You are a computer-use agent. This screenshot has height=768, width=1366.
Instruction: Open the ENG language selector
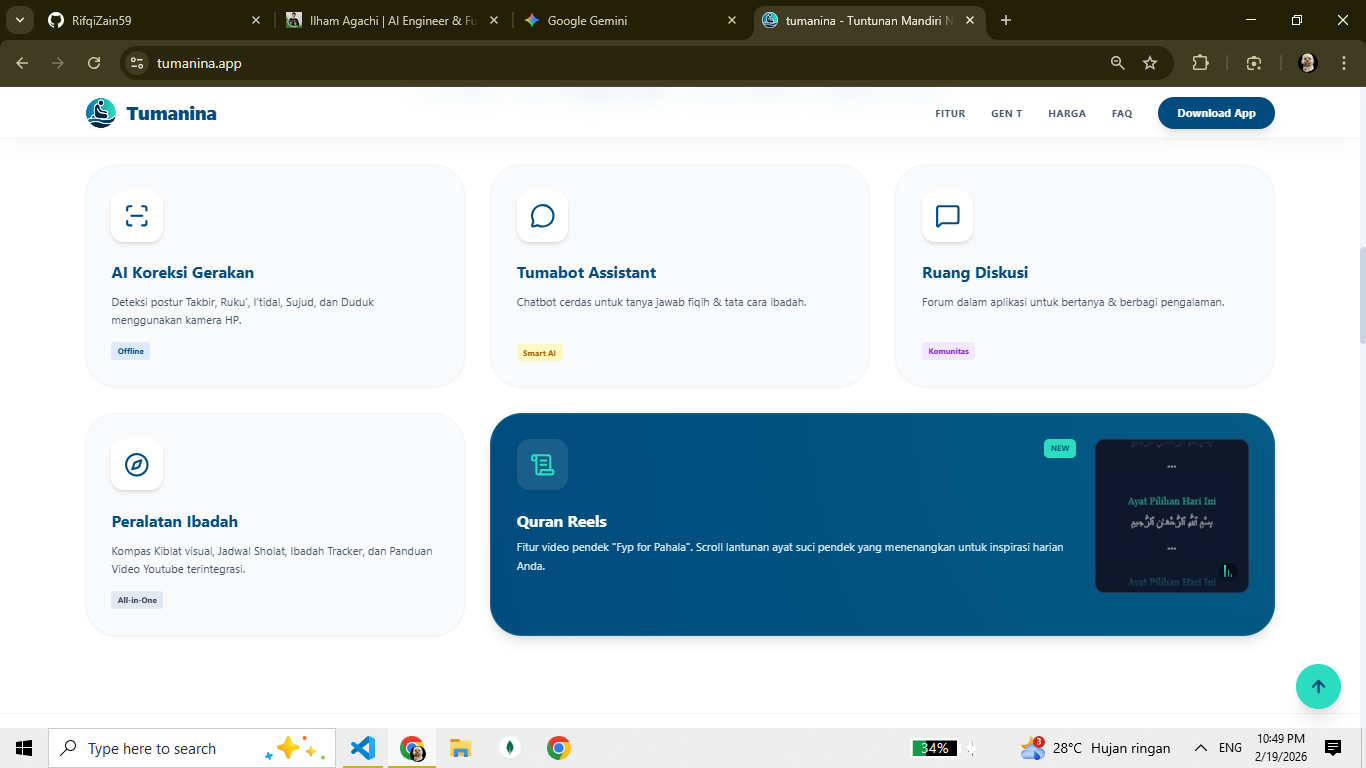pyautogui.click(x=1229, y=747)
